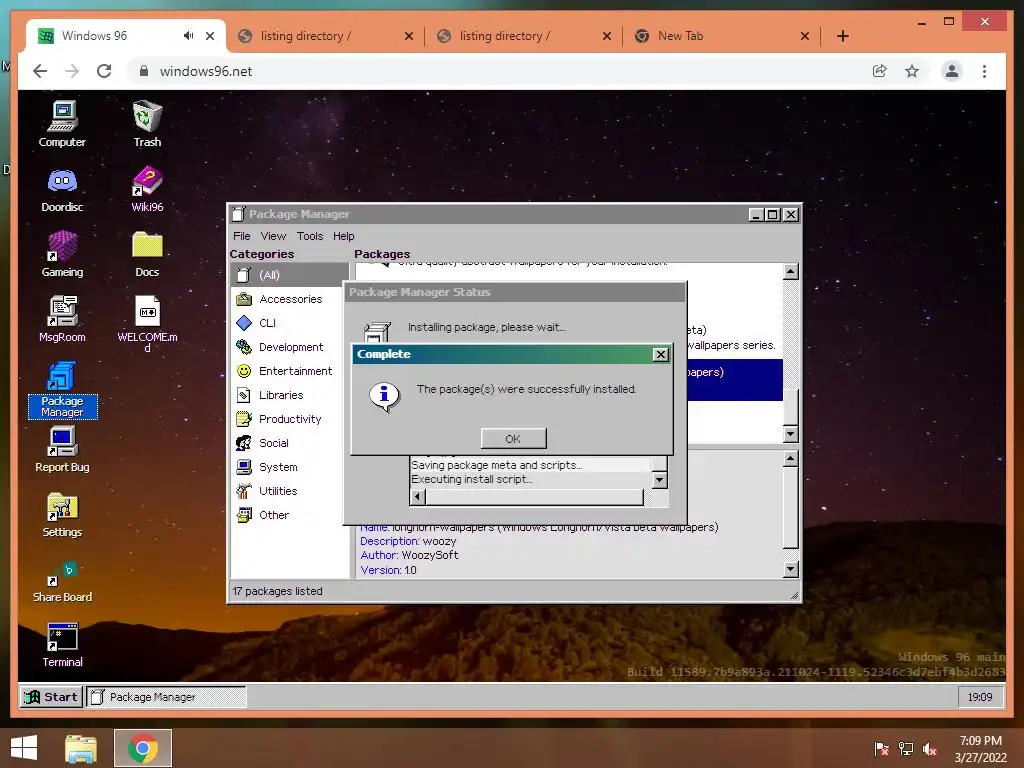This screenshot has height=768, width=1024.
Task: Select the Libraries category
Action: [289, 395]
